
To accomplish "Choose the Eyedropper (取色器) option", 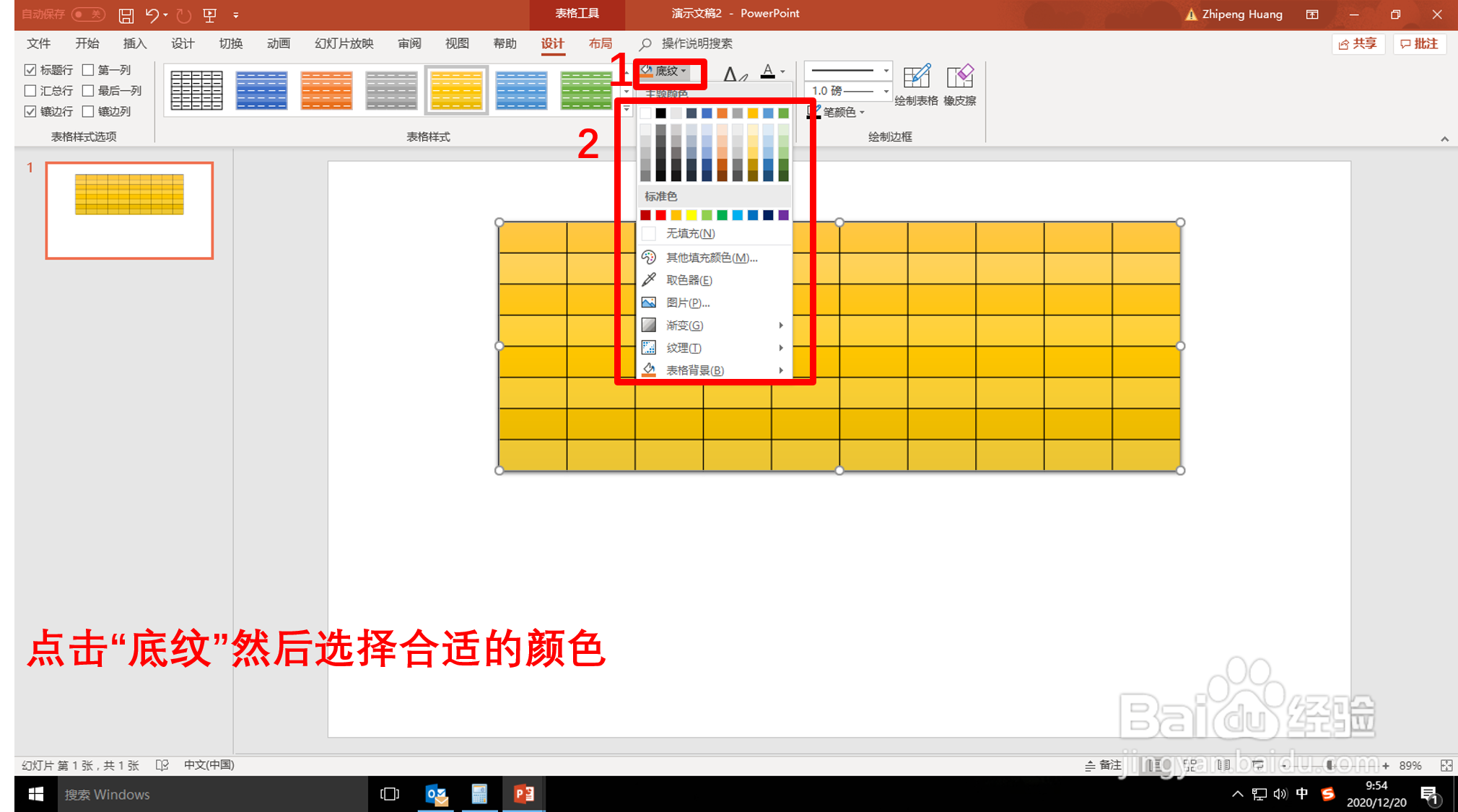I will point(688,280).
